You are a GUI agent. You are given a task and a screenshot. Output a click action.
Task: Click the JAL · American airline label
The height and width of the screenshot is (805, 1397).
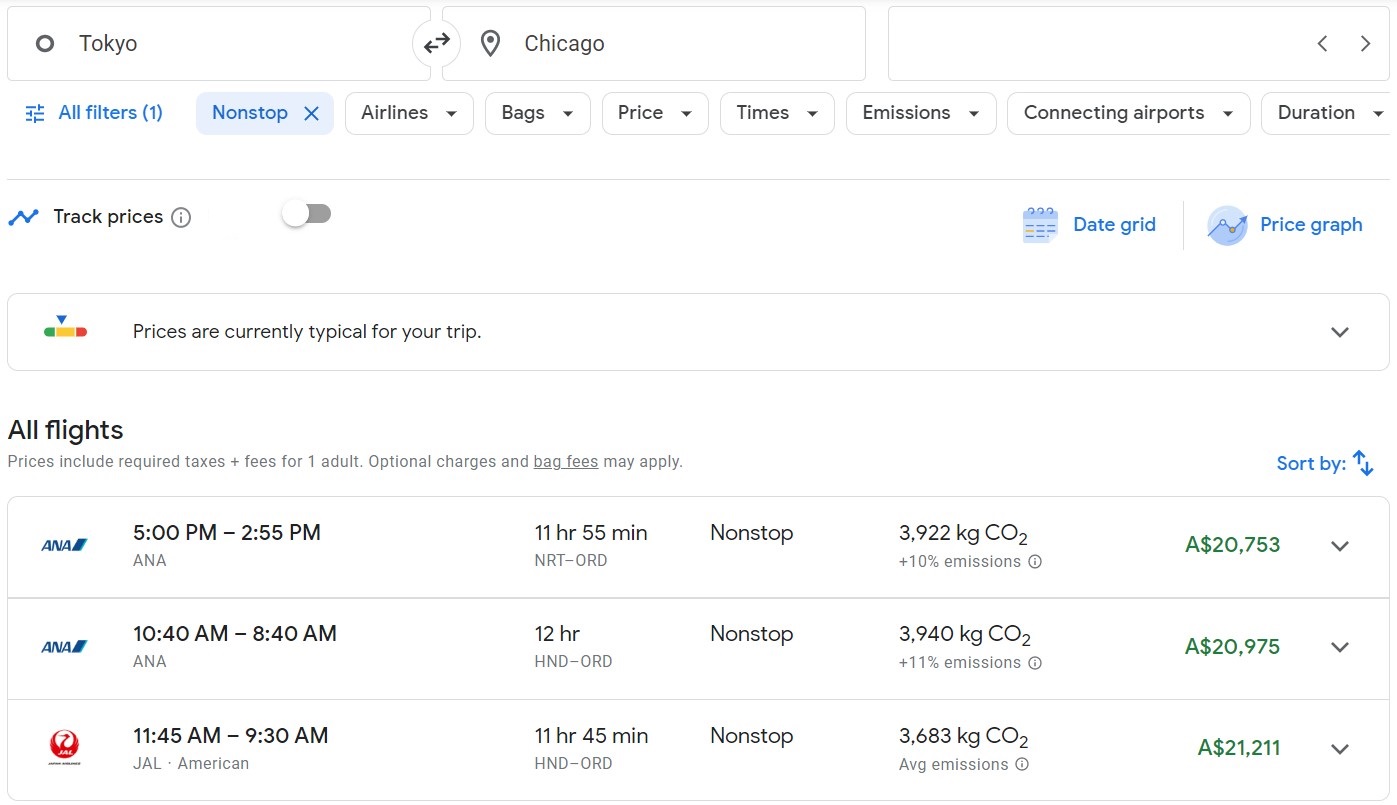coord(191,764)
